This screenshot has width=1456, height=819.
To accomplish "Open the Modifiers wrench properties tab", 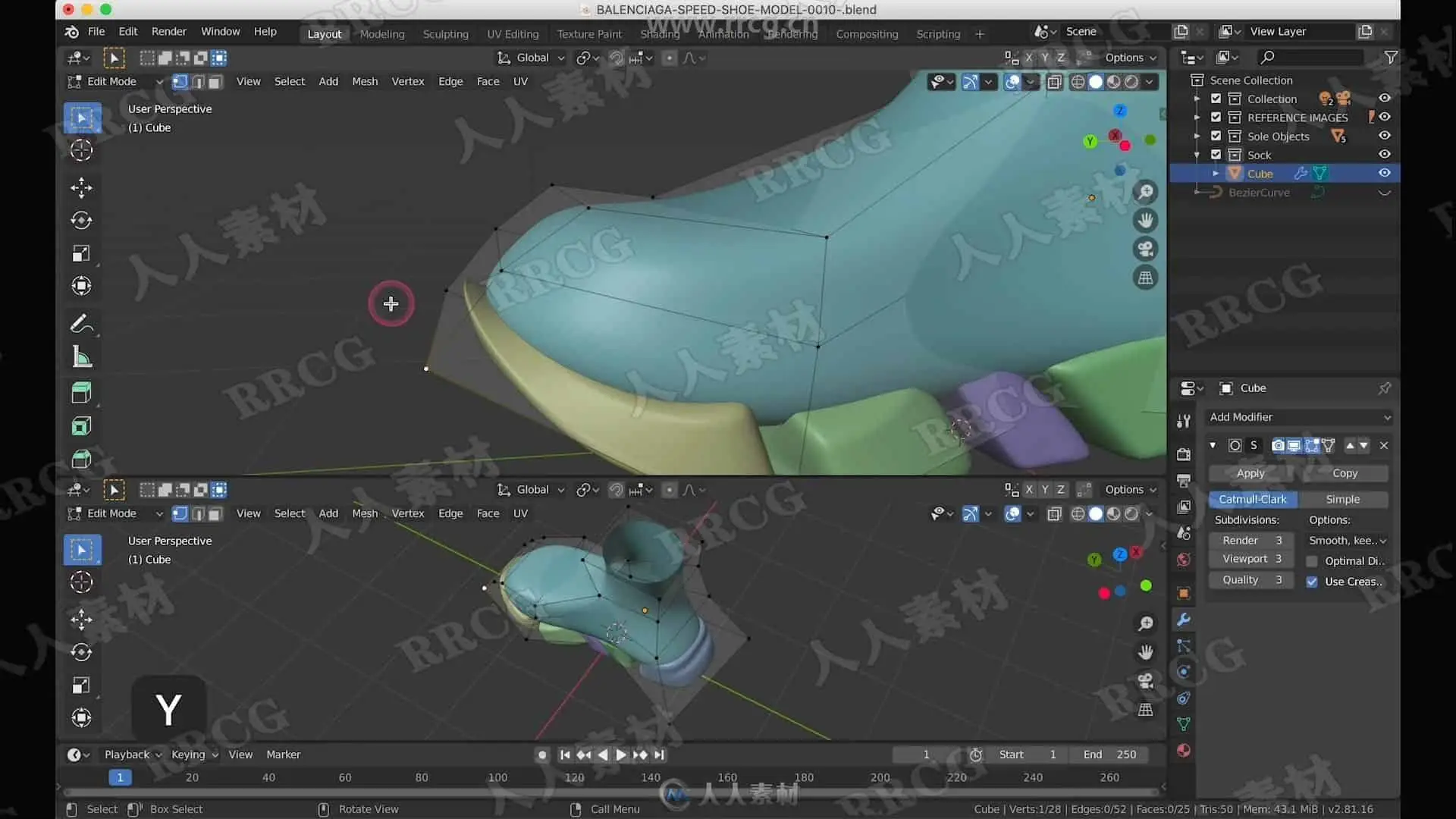I will pos(1183,620).
